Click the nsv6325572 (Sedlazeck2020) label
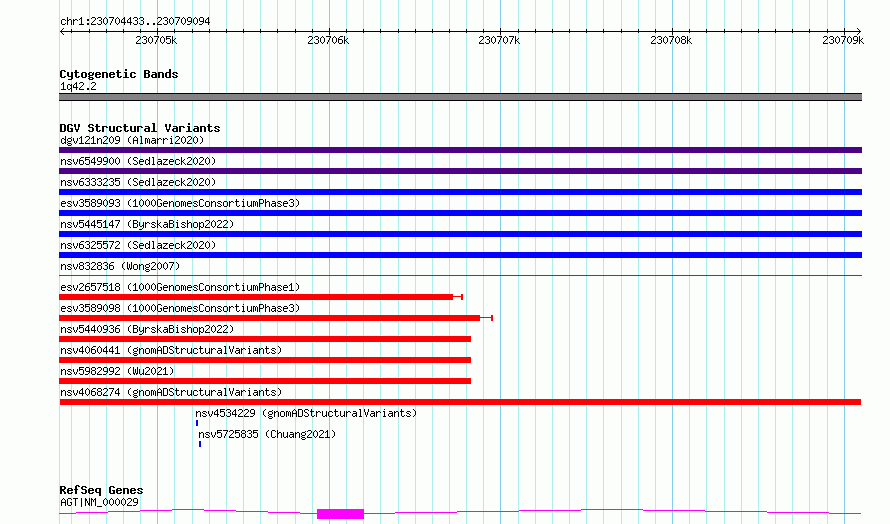The height and width of the screenshot is (524, 890). pos(138,245)
